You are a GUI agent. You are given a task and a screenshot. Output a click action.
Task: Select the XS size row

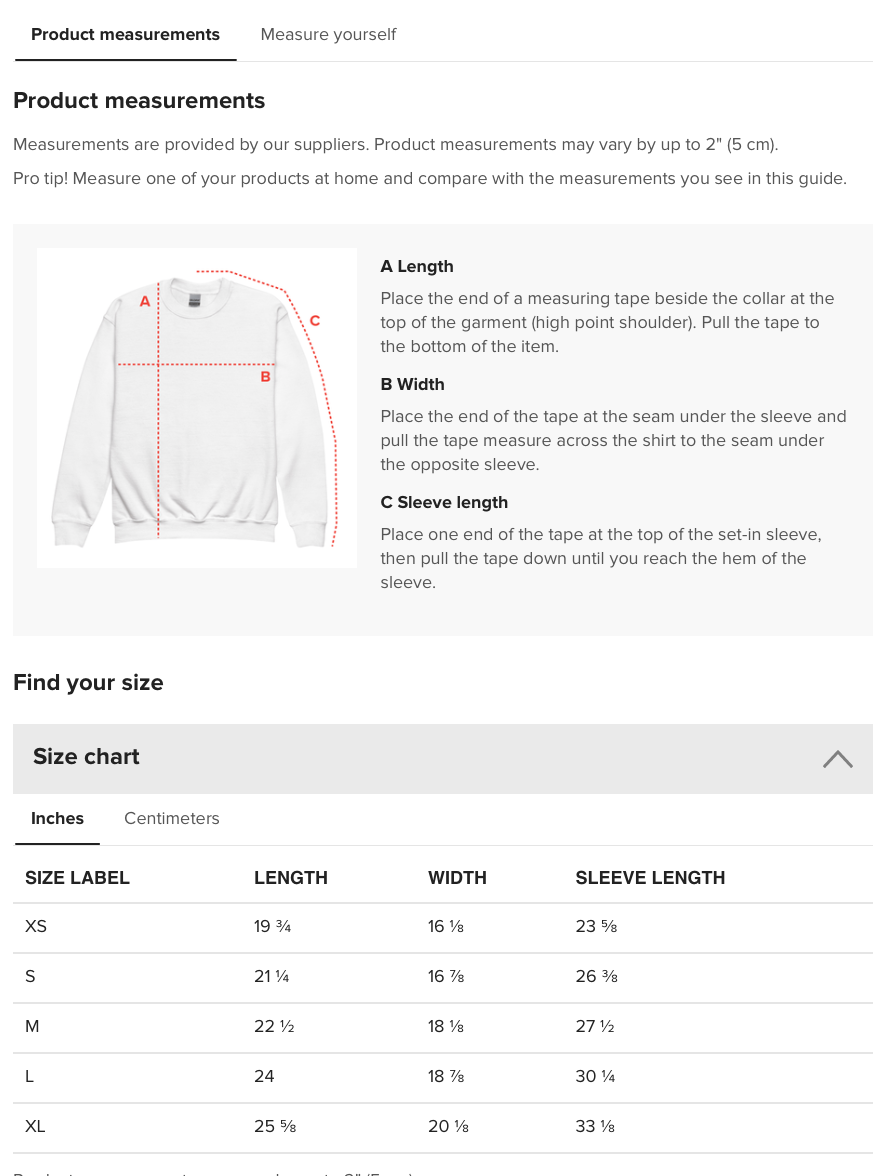coord(36,927)
